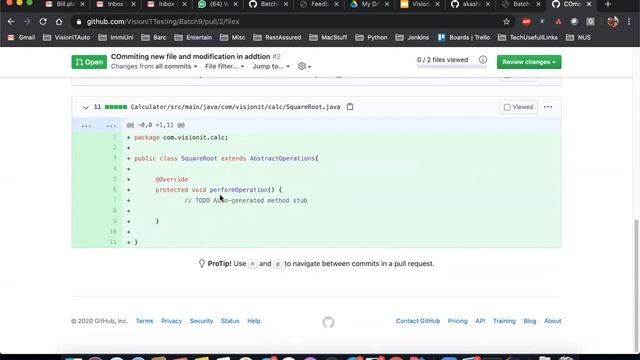Collapse the SquareRoot.java diff
This screenshot has height=360, width=640.
coord(86,107)
